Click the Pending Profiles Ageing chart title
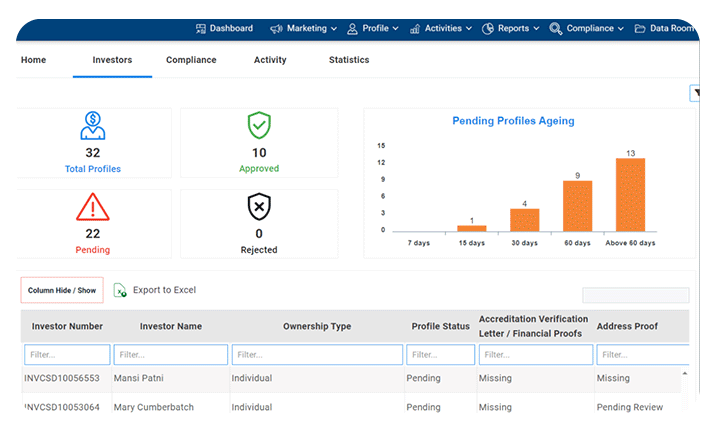This screenshot has height=432, width=721. click(x=513, y=121)
